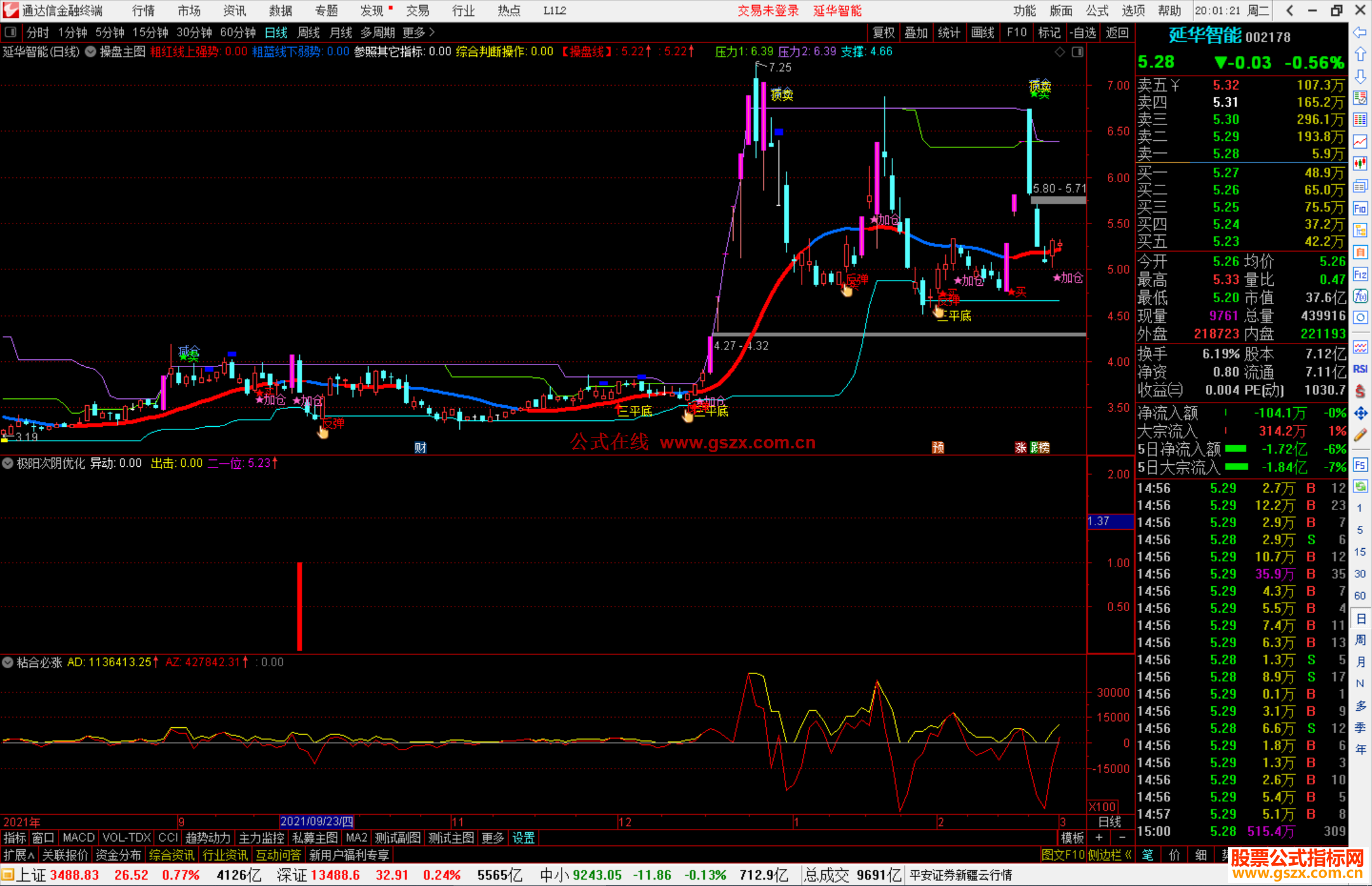Click the up arrow sidebar icon

1360,55
